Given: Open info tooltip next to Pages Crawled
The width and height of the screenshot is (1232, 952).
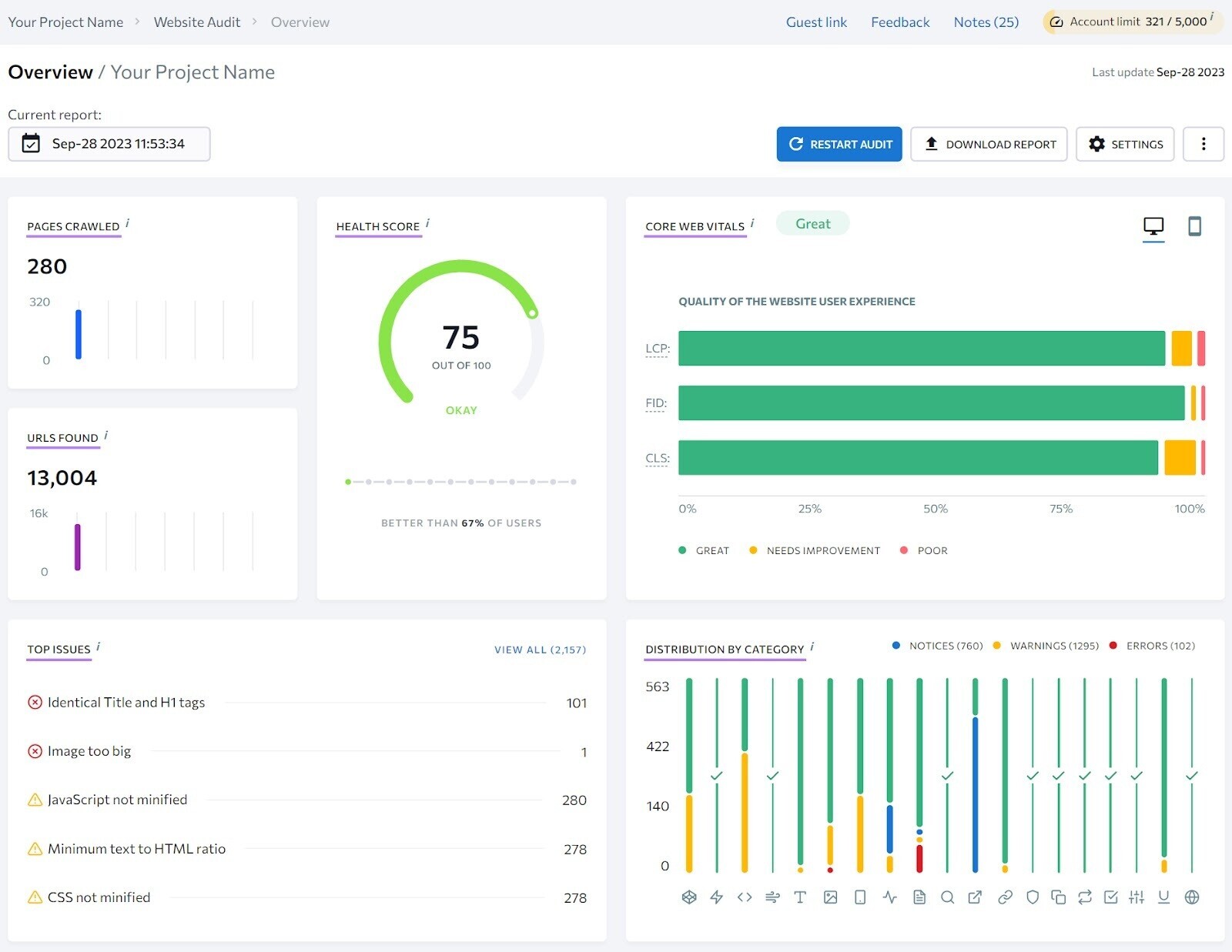Looking at the screenshot, I should click(127, 223).
